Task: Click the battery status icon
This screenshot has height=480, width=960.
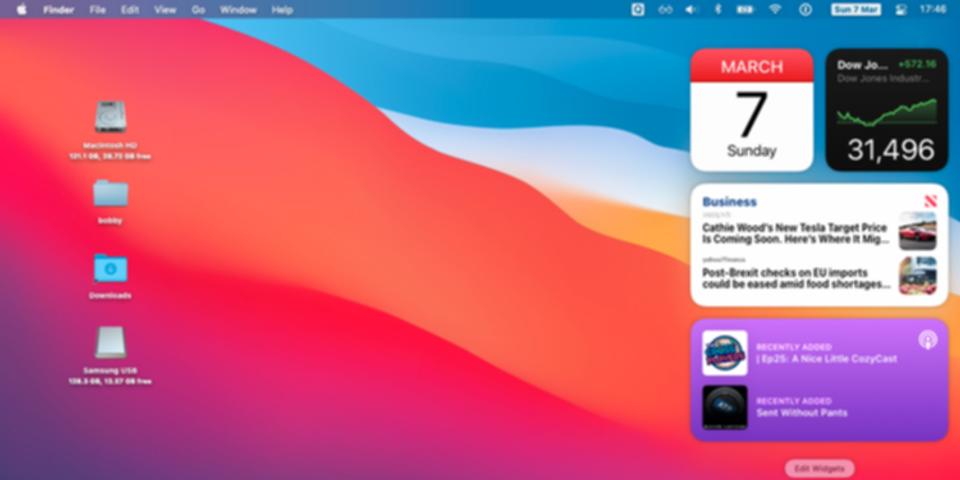Action: (x=745, y=9)
